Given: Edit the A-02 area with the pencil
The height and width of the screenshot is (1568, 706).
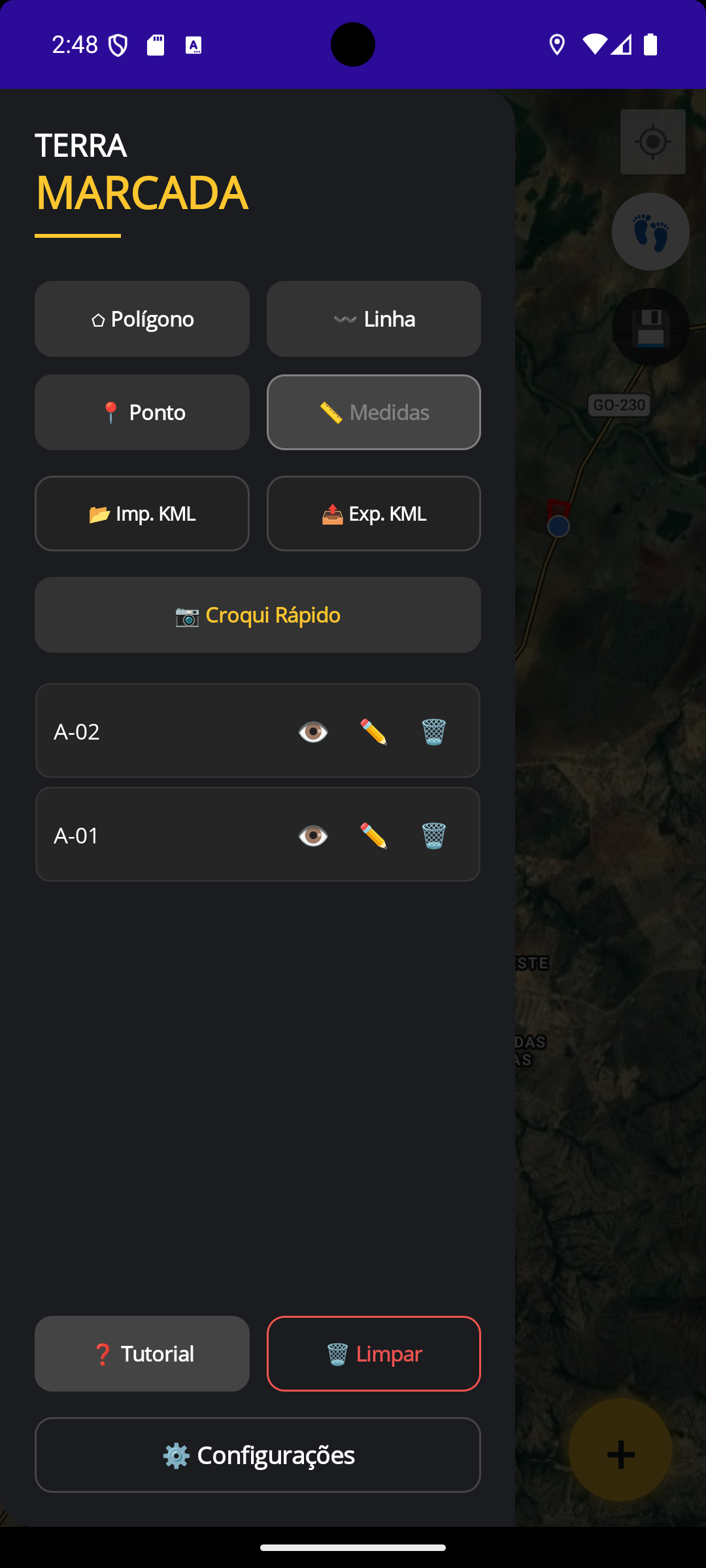Looking at the screenshot, I should click(x=372, y=731).
